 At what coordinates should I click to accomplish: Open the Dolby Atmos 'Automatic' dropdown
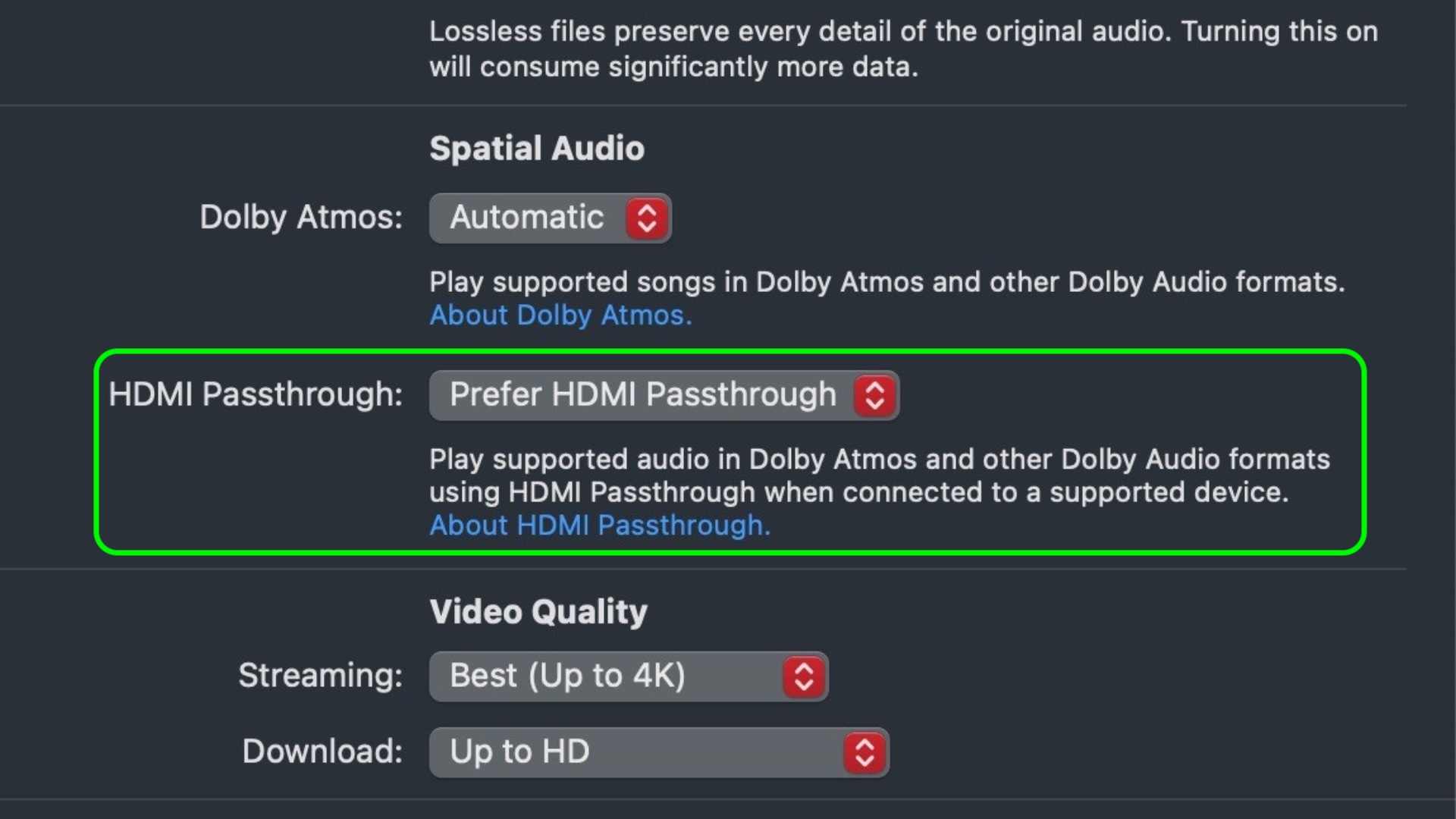(528, 218)
